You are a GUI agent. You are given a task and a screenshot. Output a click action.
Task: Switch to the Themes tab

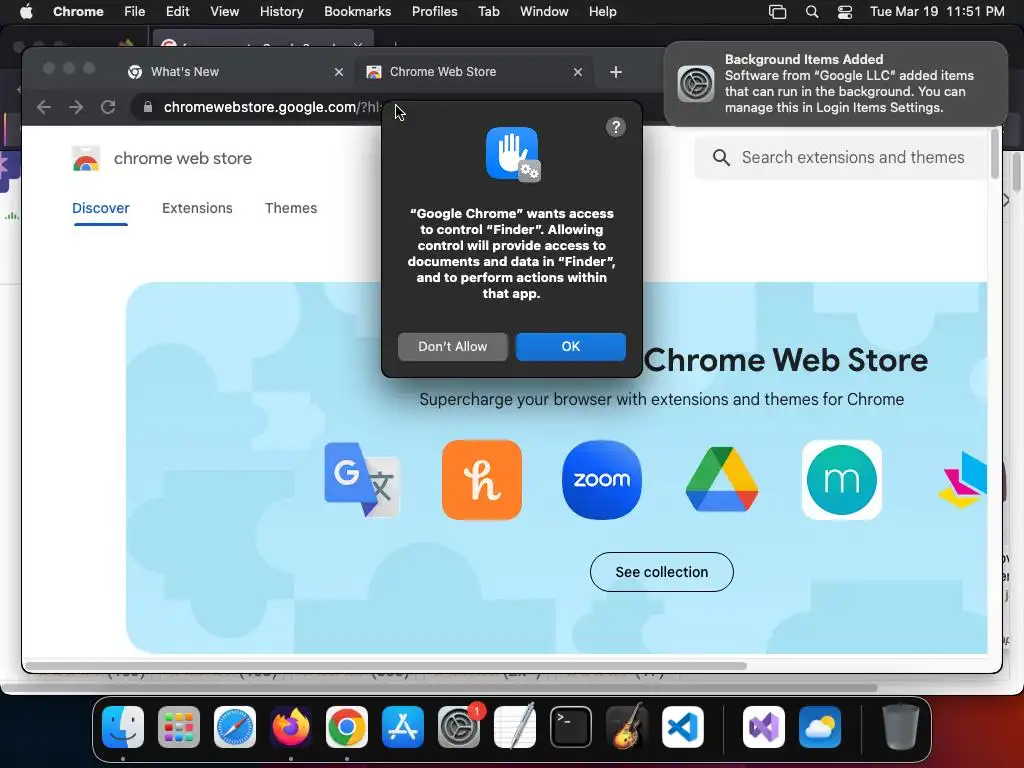[291, 208]
